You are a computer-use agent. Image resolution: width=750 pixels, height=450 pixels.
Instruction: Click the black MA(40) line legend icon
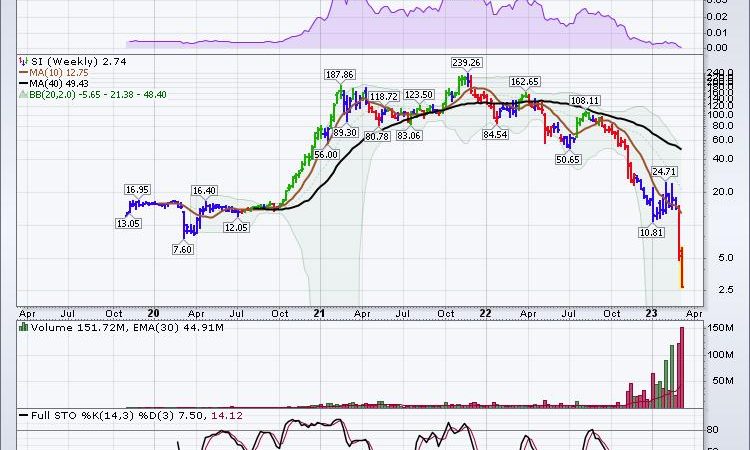pyautogui.click(x=23, y=84)
